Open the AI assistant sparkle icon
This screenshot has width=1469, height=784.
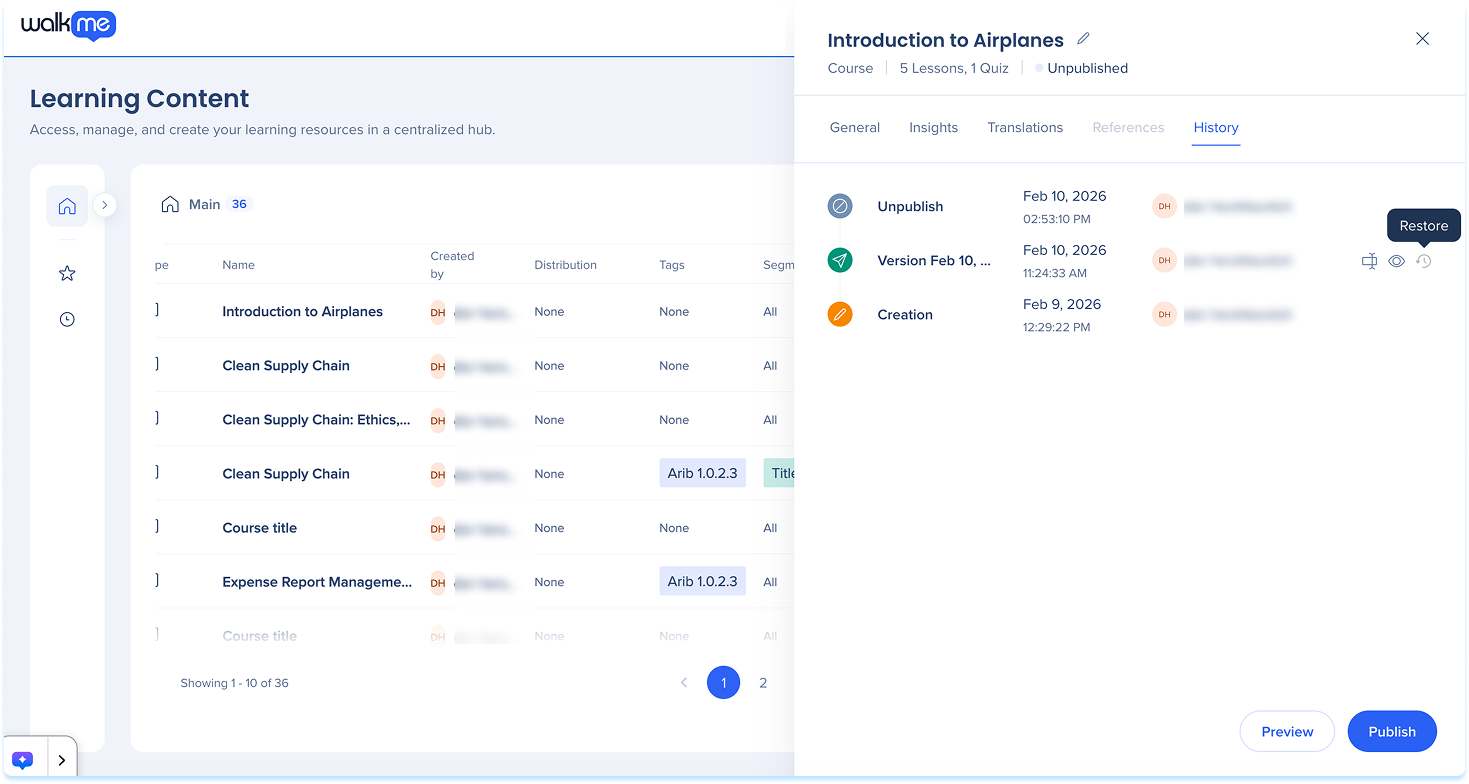[24, 760]
